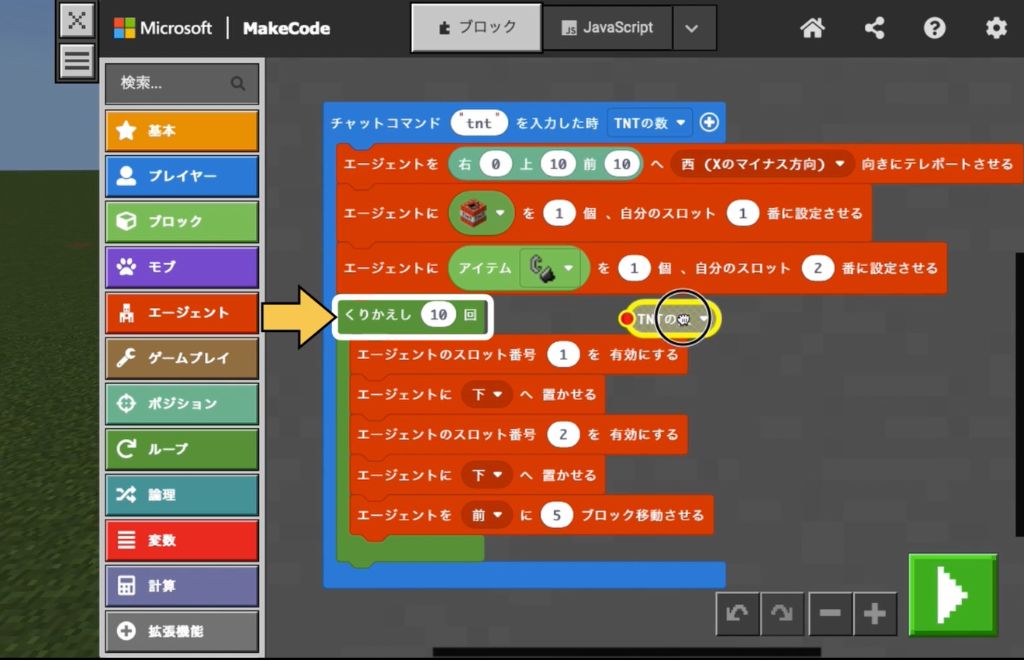Image resolution: width=1024 pixels, height=660 pixels.
Task: Open the 下 direction dropdown in the place block
Action: click(x=487, y=394)
